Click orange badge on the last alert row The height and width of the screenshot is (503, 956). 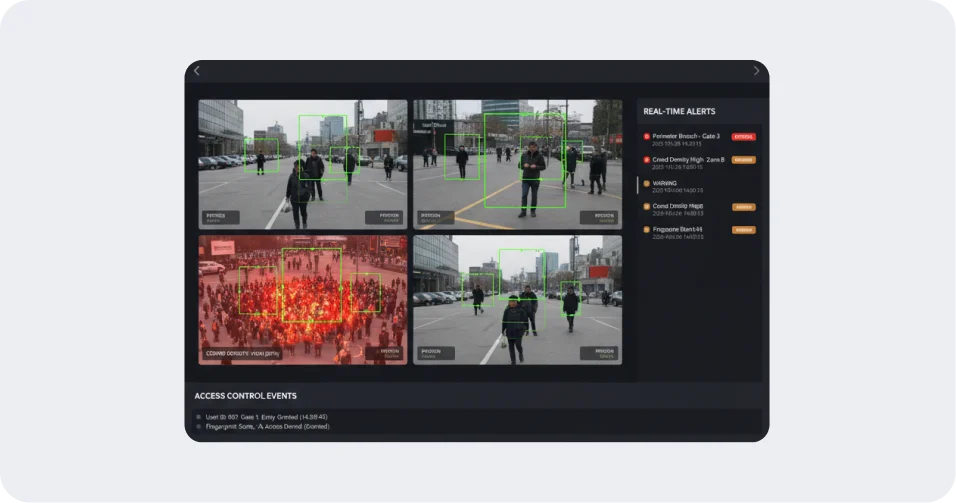pos(743,230)
